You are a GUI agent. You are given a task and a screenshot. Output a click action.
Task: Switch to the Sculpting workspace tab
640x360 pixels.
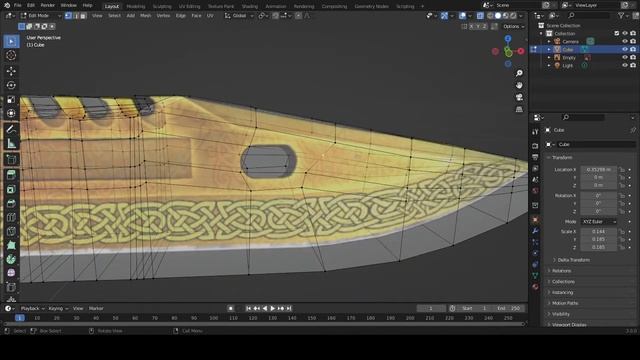[162, 6]
